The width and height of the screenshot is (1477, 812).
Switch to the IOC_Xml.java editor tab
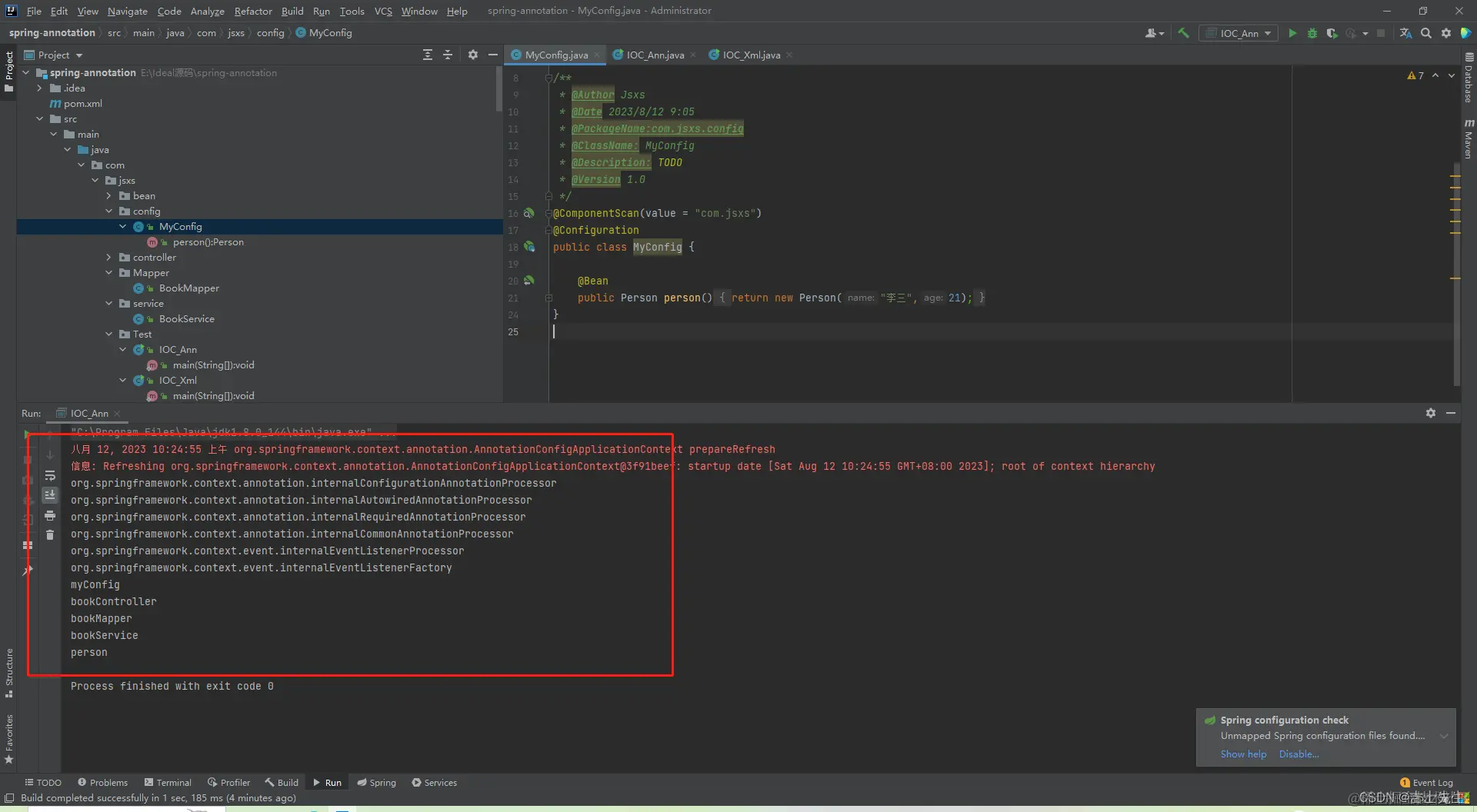[x=751, y=55]
